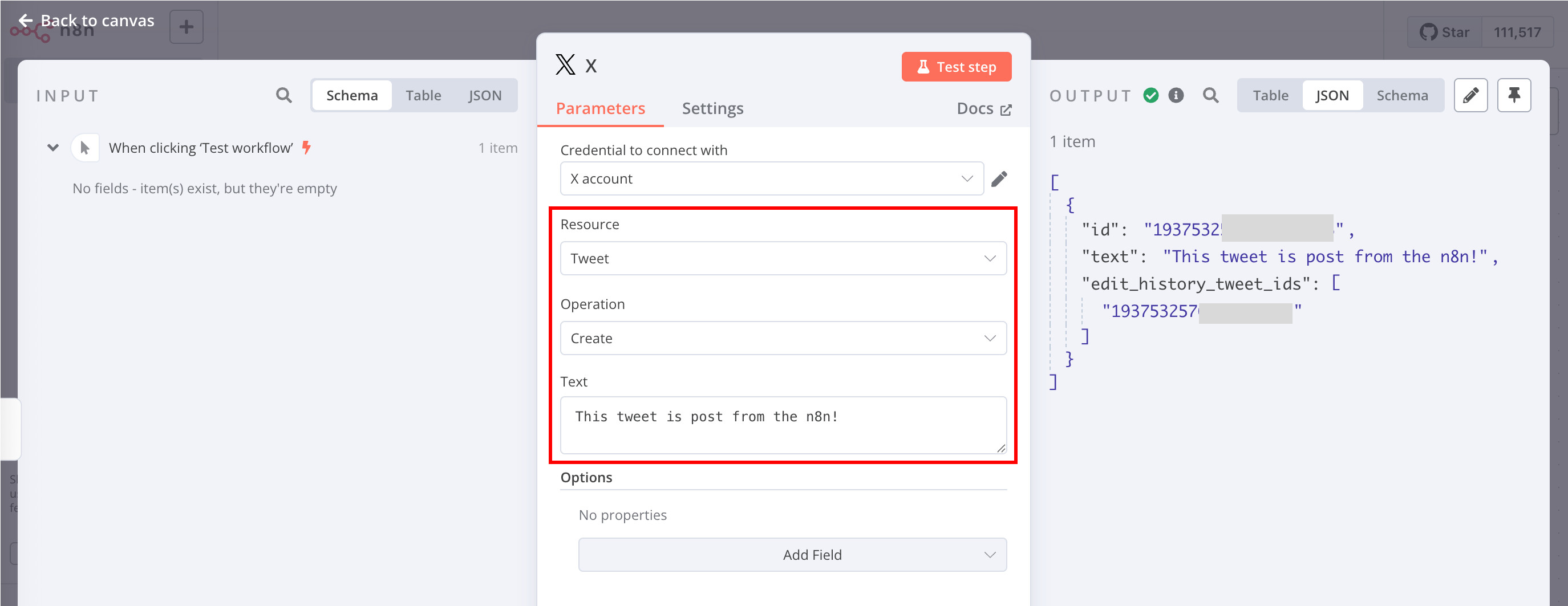The image size is (1568, 606).
Task: Click the 111,517 star count
Action: pos(1517,32)
